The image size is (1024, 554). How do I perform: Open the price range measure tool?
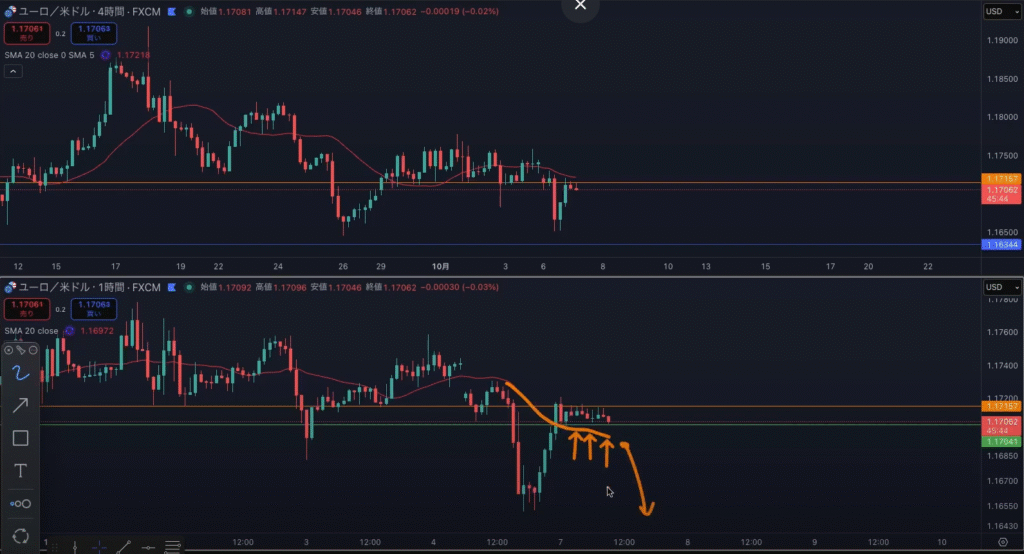point(20,503)
